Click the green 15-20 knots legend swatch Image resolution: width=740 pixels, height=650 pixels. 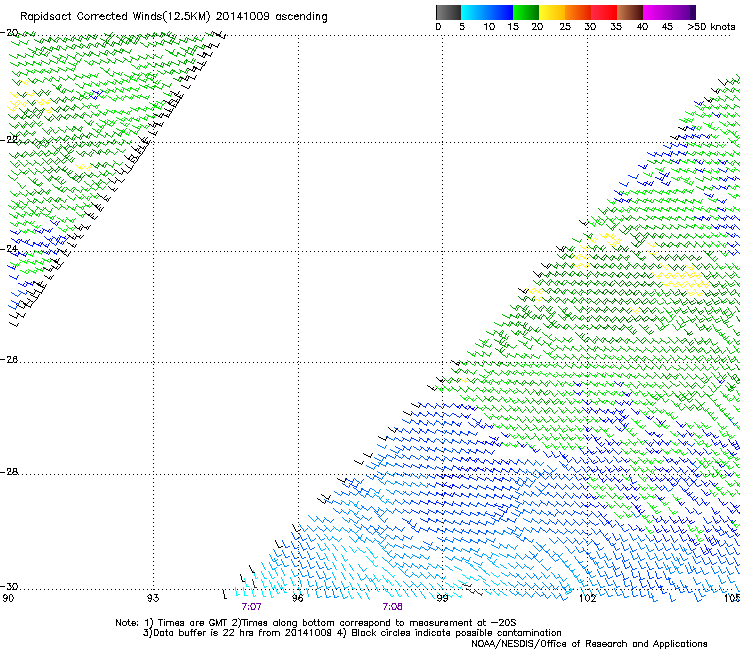click(526, 12)
